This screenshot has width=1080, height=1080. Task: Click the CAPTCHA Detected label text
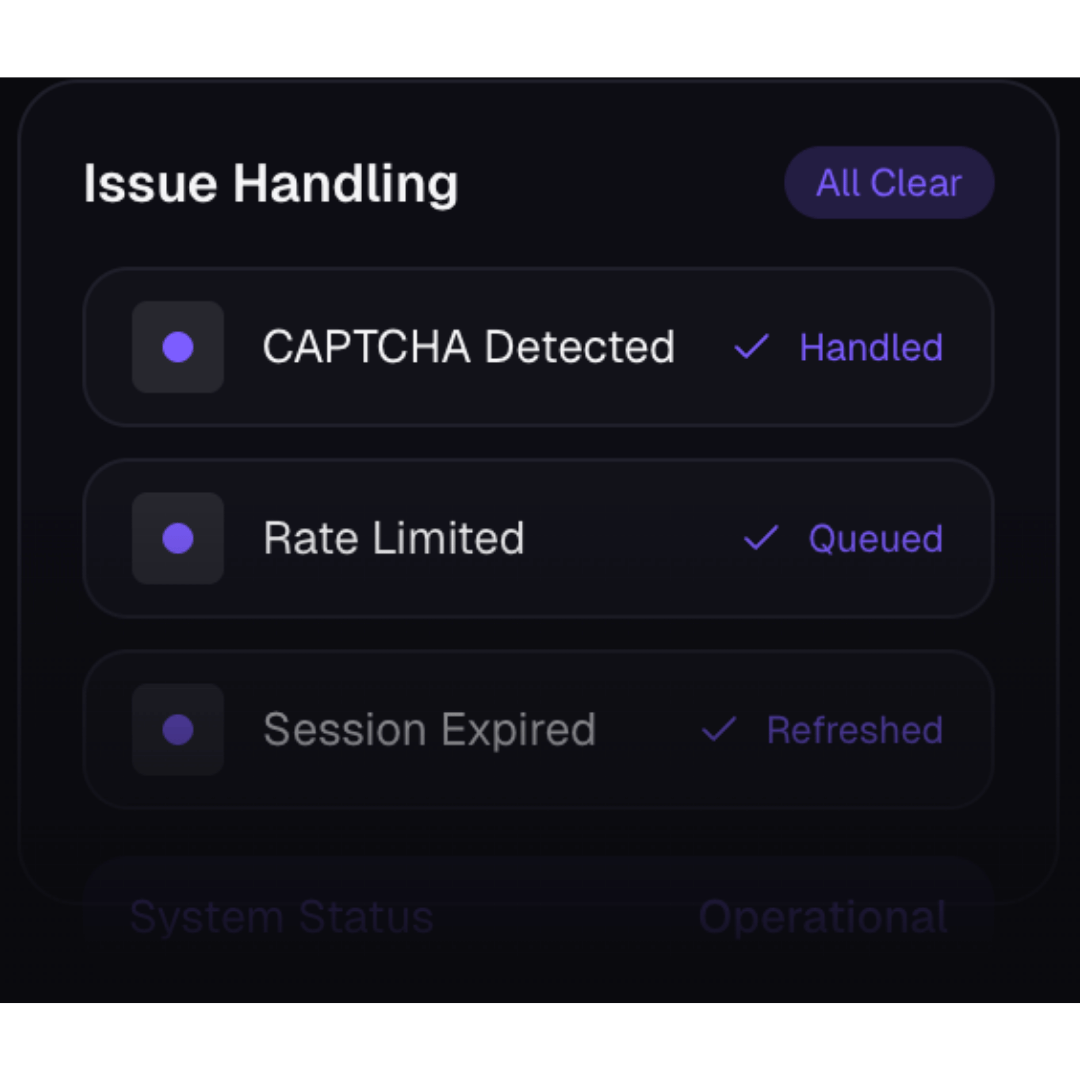[468, 347]
